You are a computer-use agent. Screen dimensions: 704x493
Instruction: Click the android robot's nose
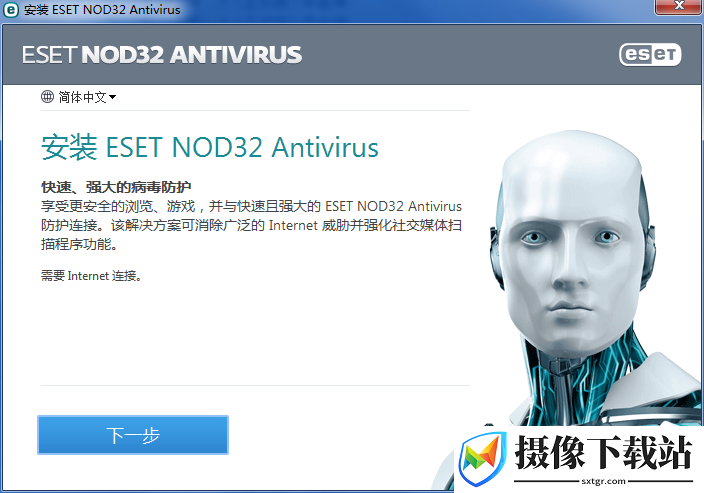coord(568,276)
